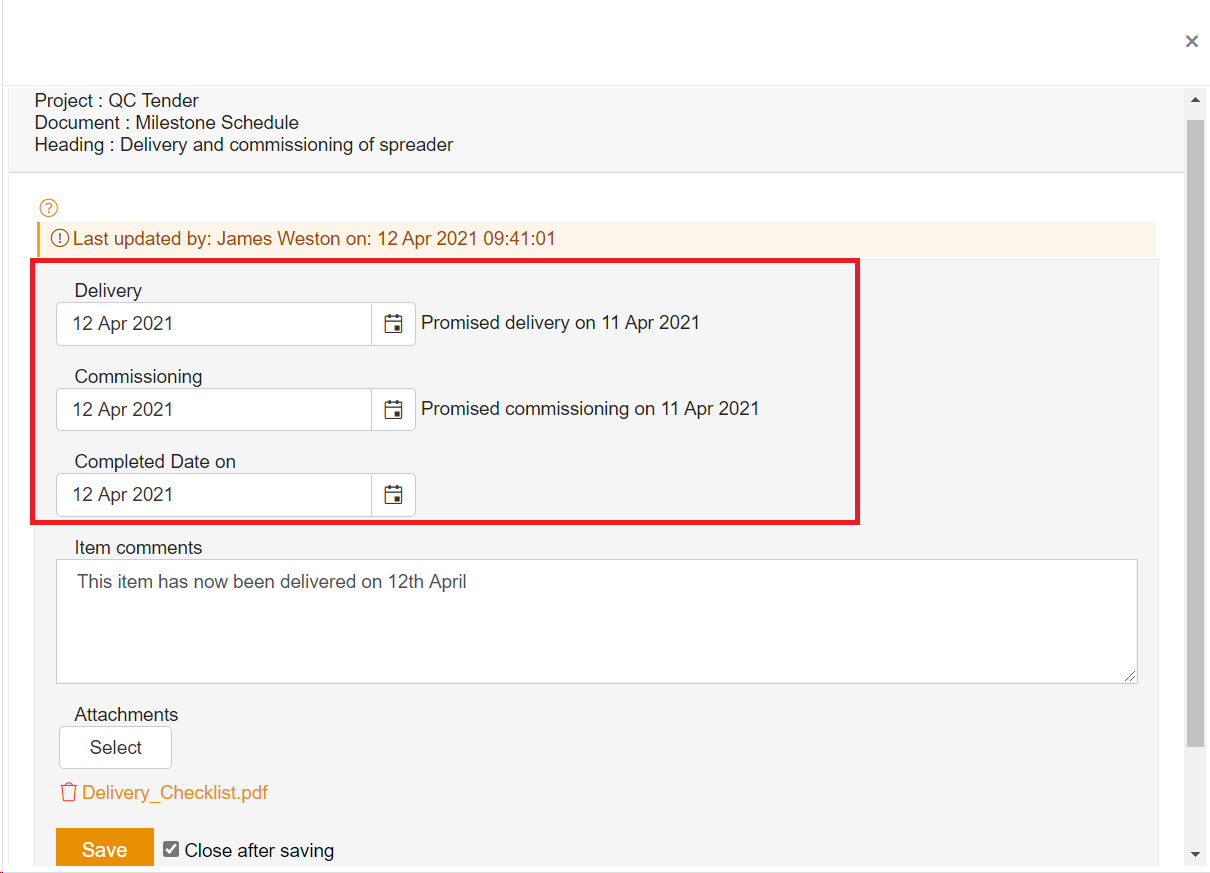The width and height of the screenshot is (1210, 873).
Task: Click the Commissioning date input field
Action: (214, 410)
